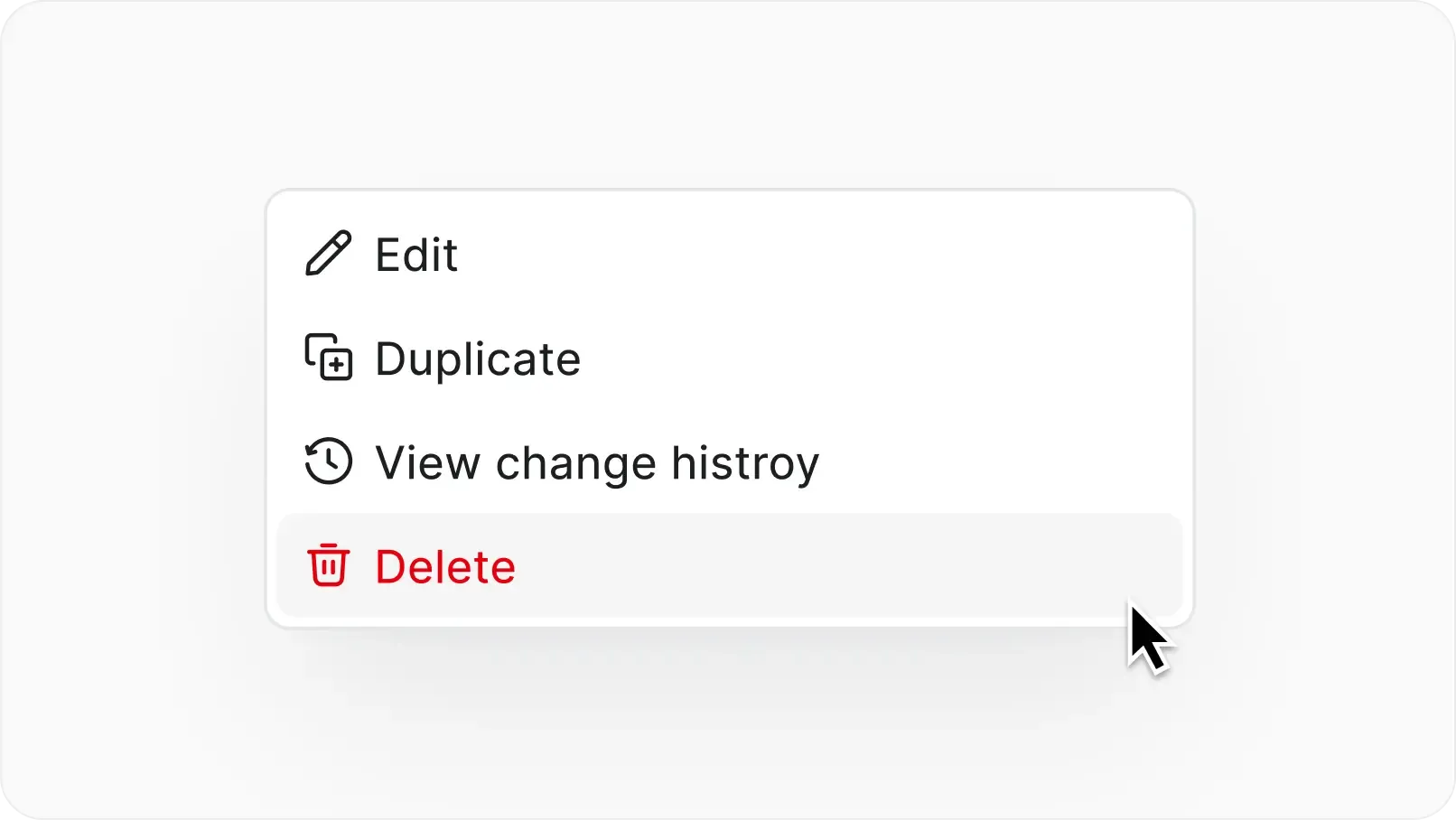Click the pencil glyph in the menu
The height and width of the screenshot is (820, 1456).
(x=329, y=254)
